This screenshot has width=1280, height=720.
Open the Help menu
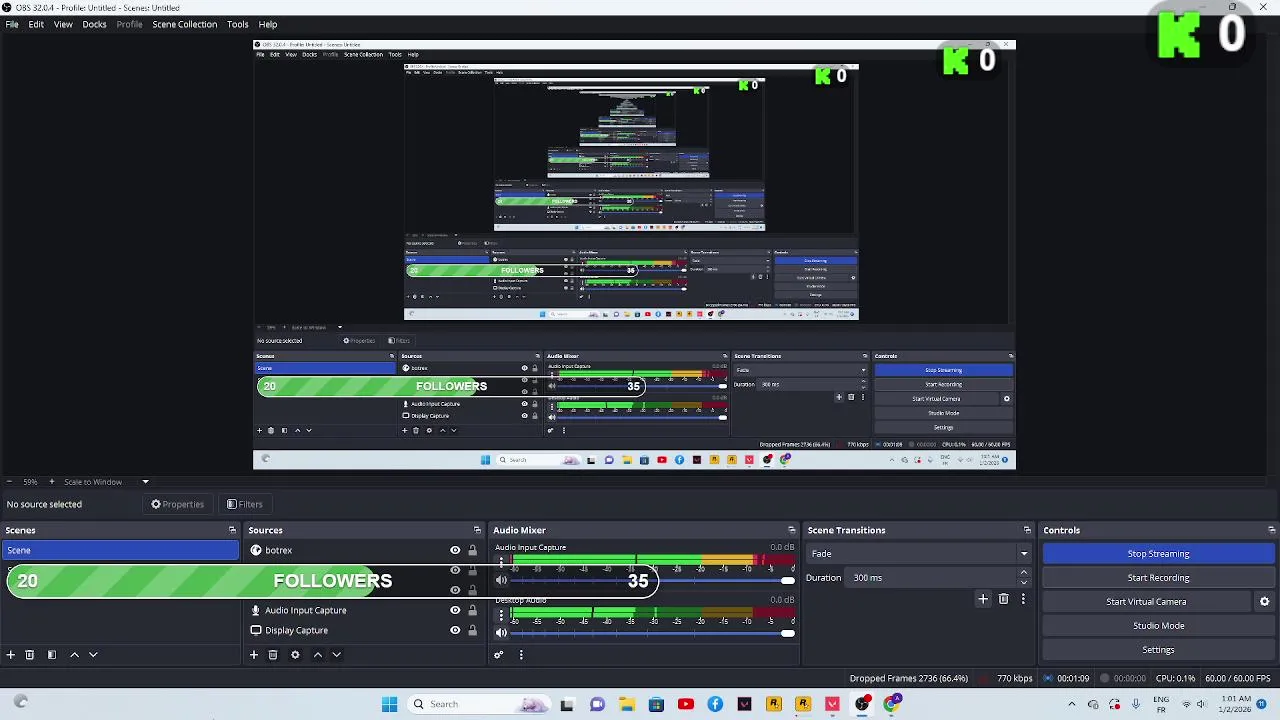pos(268,24)
